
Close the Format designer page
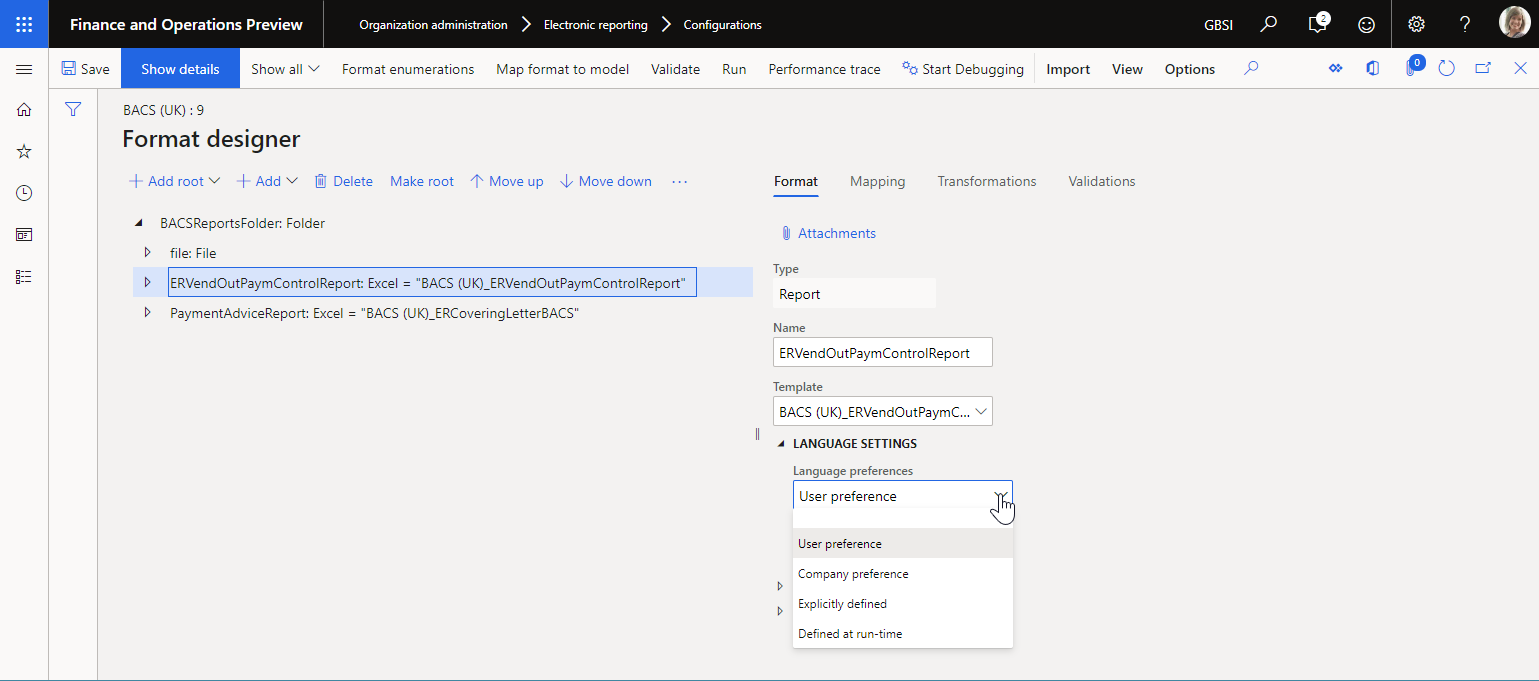click(1520, 68)
